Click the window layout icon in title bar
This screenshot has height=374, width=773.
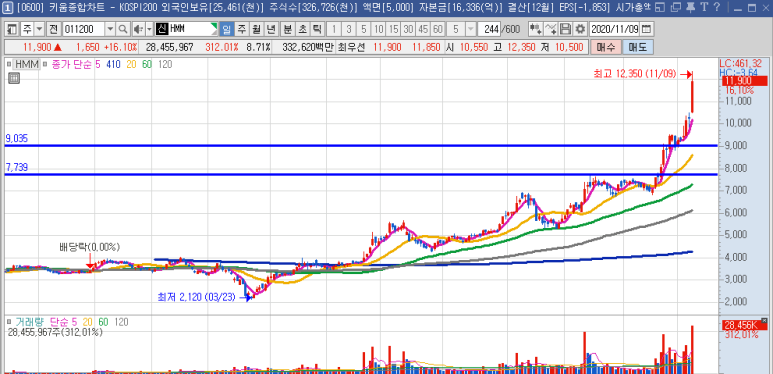coord(660,7)
